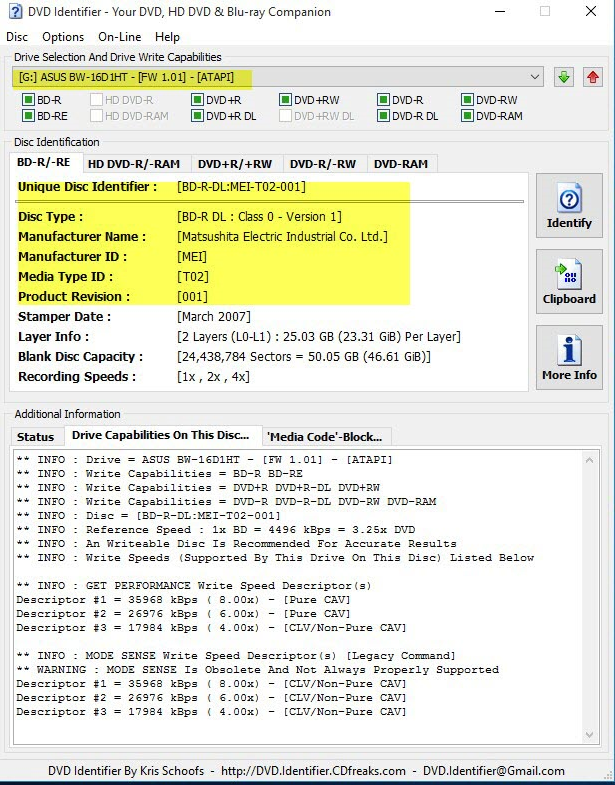Click the Recording Speeds value [1x , 2x , 4x]
Image resolution: width=615 pixels, height=785 pixels.
pos(213,377)
